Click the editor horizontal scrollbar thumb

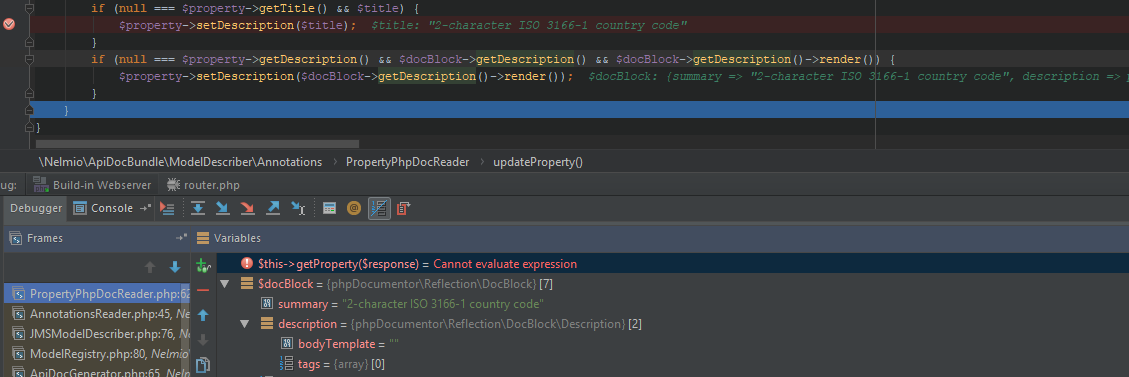pyautogui.click(x=197, y=144)
